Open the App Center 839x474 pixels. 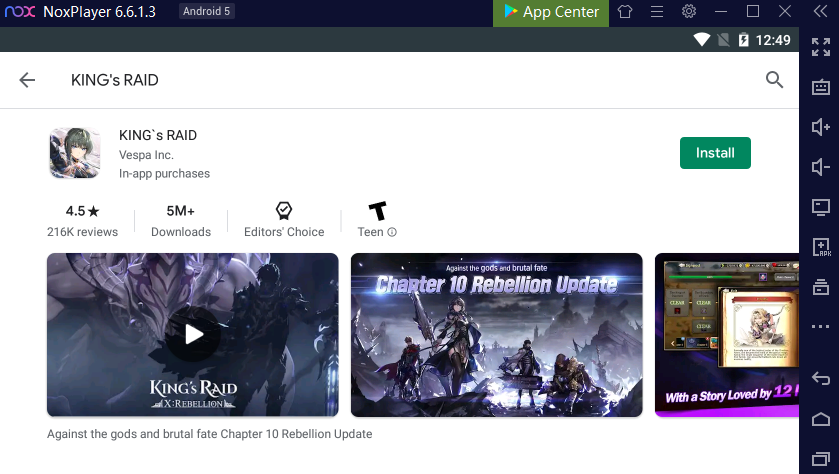coord(551,12)
